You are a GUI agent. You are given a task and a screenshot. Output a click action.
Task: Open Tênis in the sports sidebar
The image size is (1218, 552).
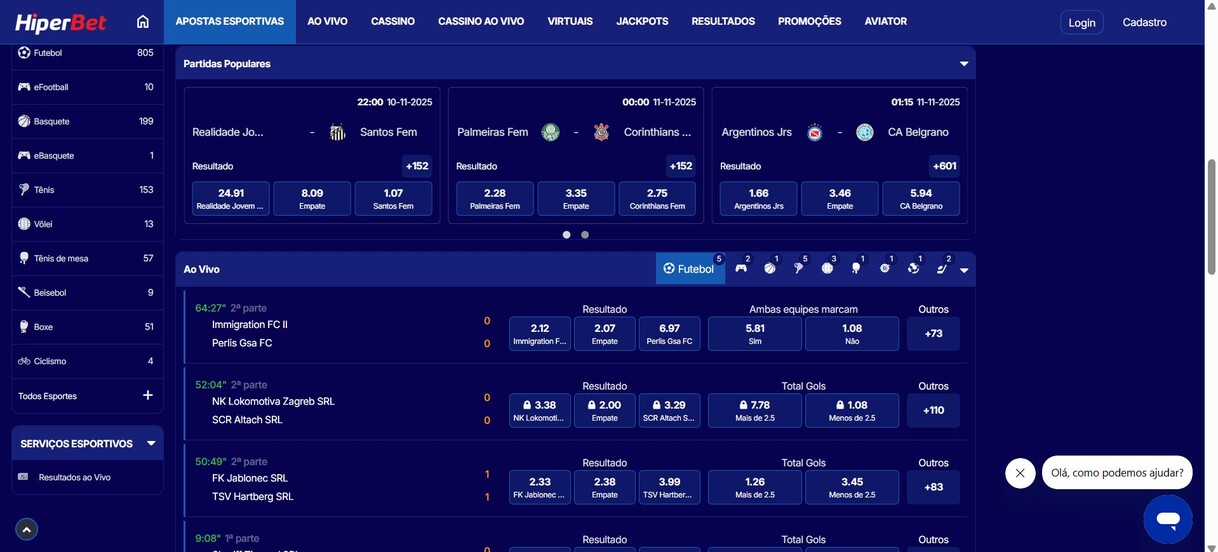(86, 189)
